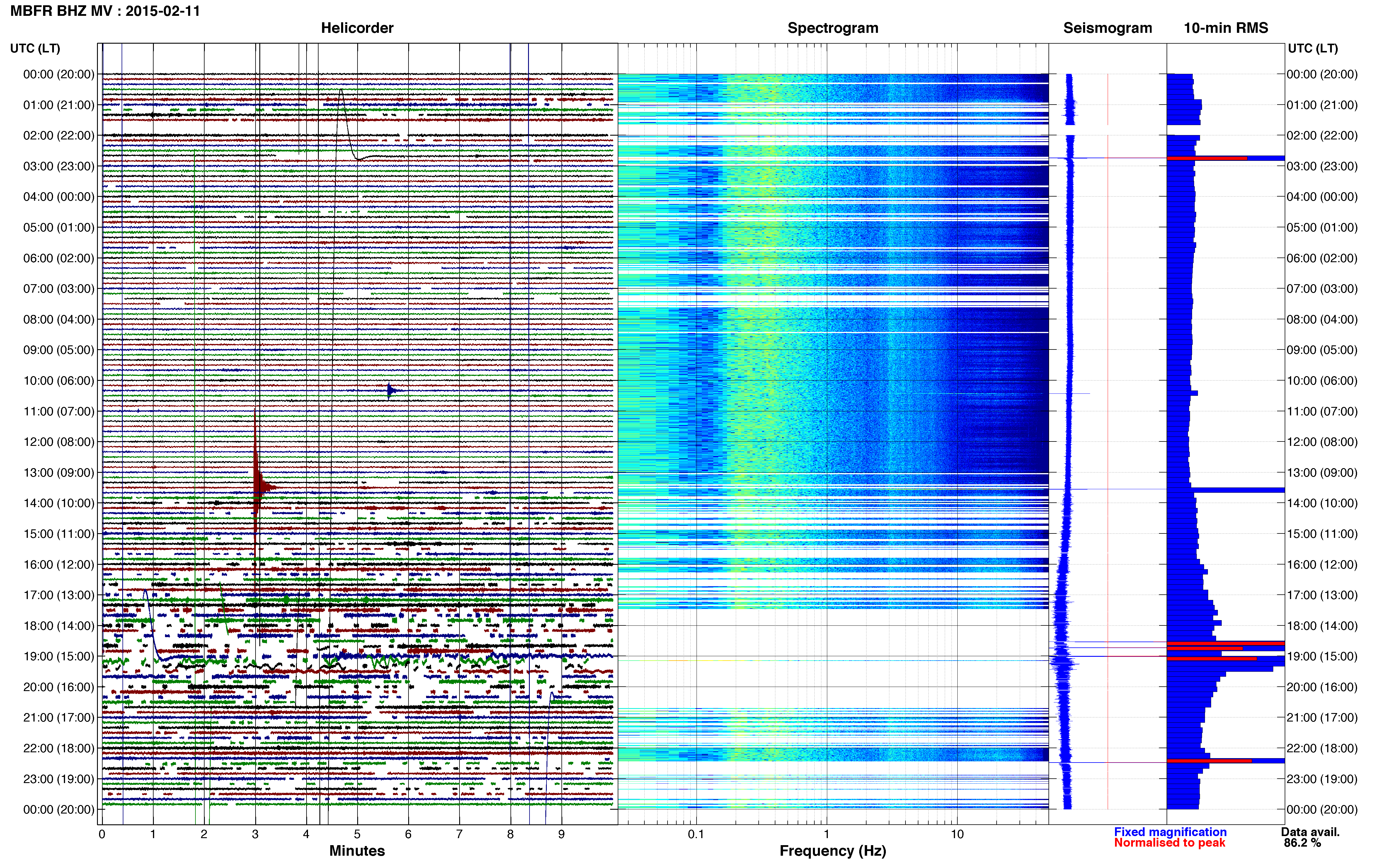1389x868 pixels.
Task: Click the plot title 'MBFR BHZ MV : 2015-02-11'
Action: click(x=105, y=11)
